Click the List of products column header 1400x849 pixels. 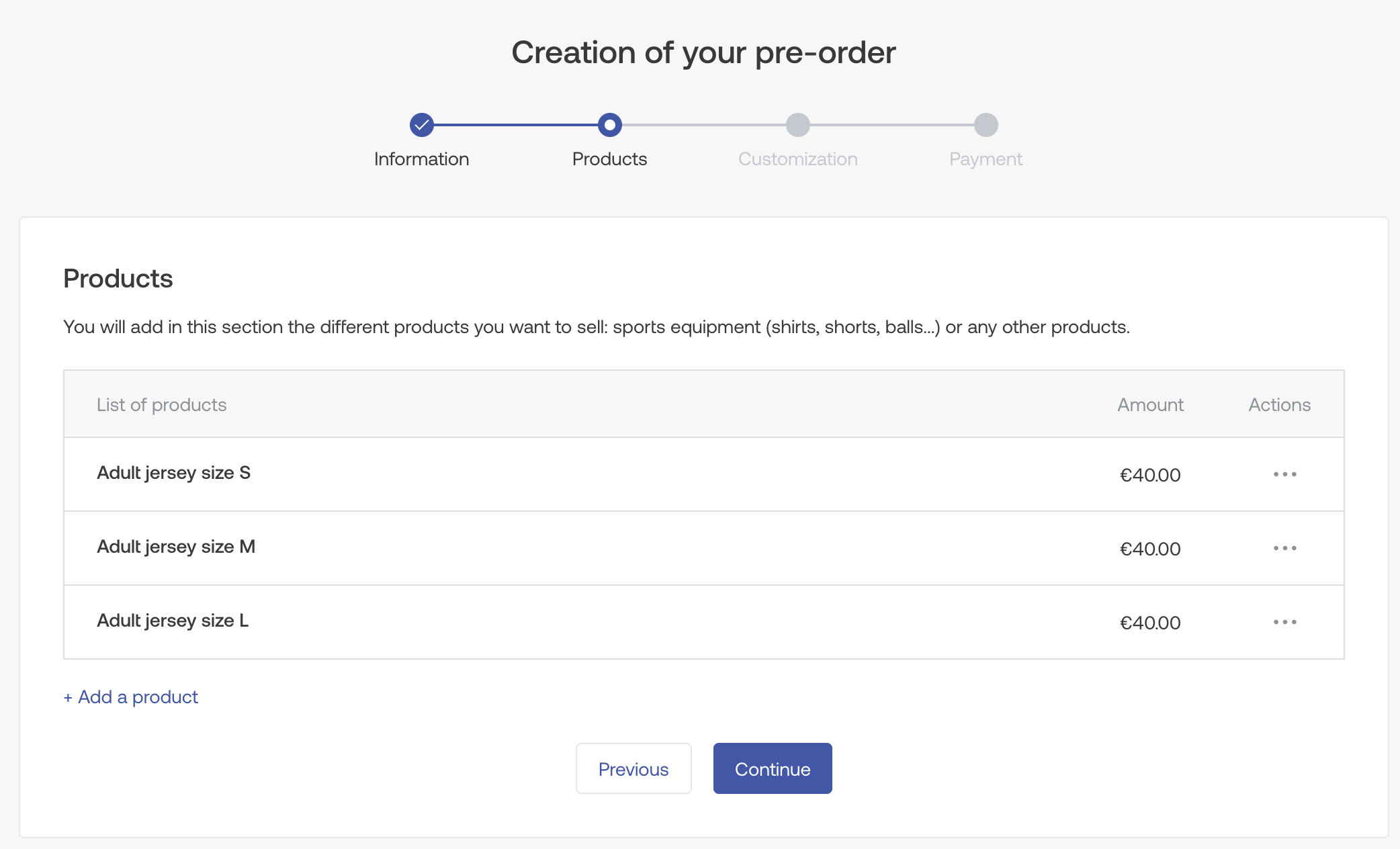click(x=161, y=405)
